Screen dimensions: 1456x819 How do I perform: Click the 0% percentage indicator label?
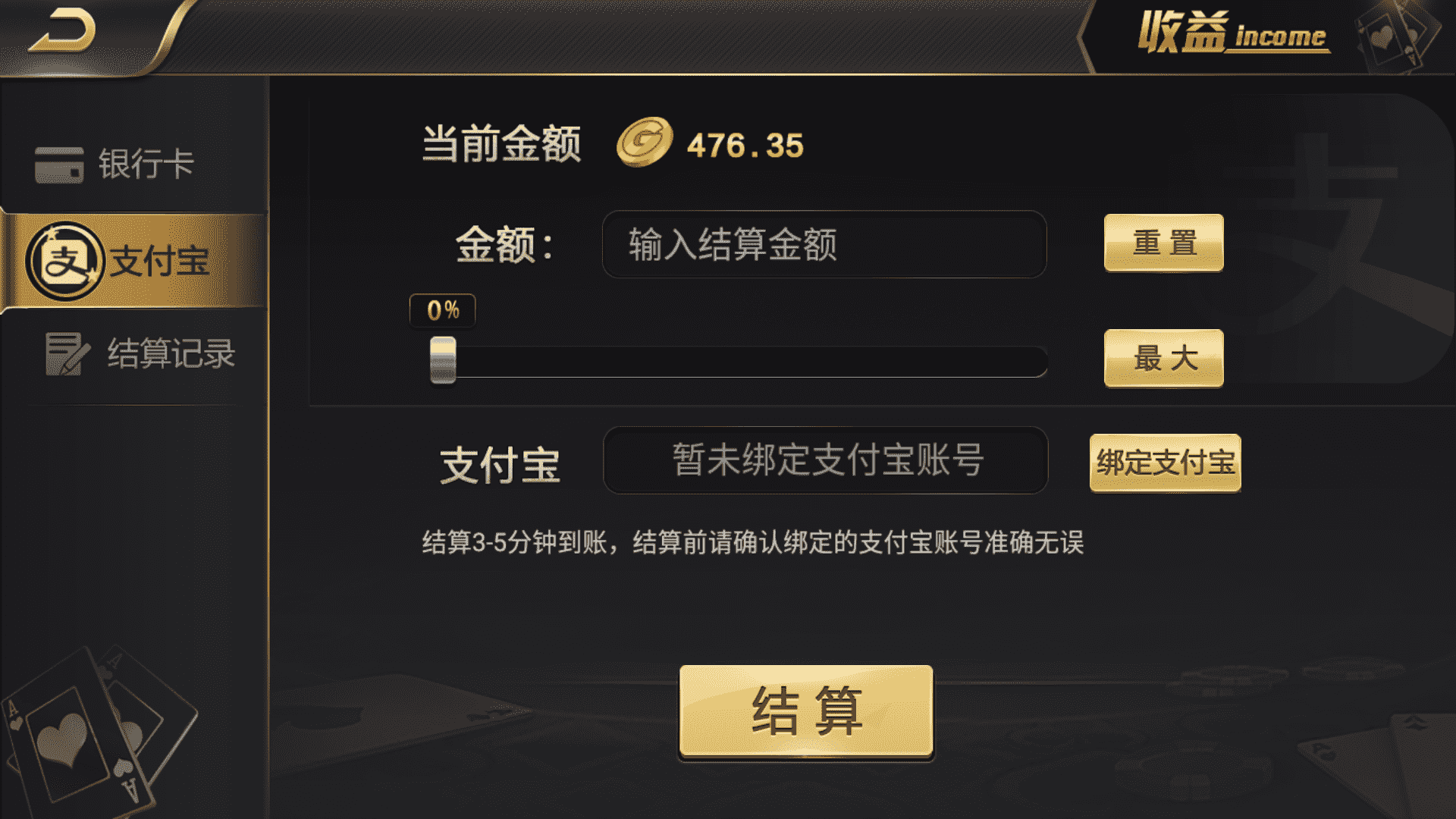point(441,310)
